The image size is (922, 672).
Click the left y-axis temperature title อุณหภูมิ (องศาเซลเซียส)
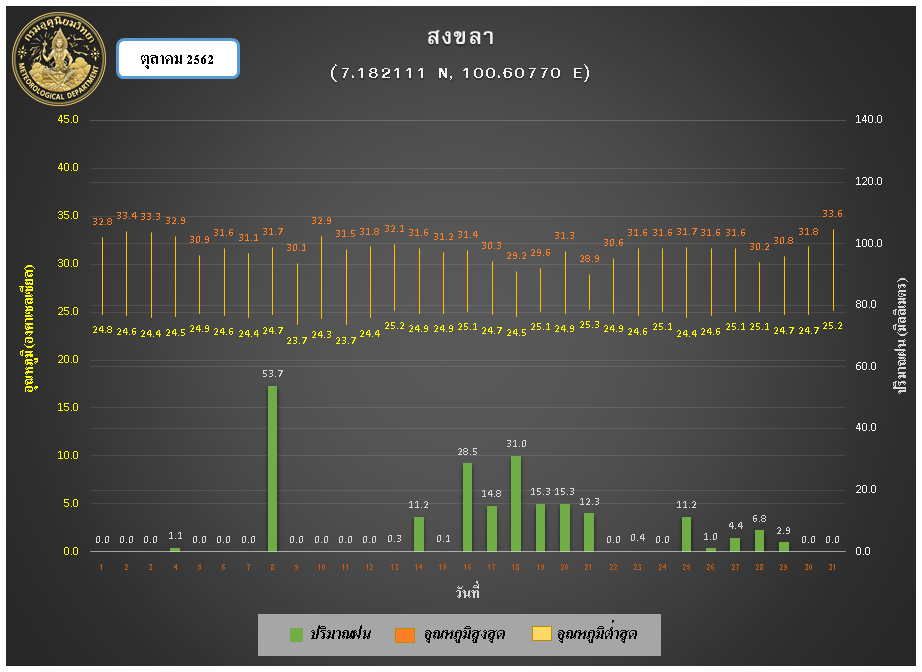tap(28, 329)
